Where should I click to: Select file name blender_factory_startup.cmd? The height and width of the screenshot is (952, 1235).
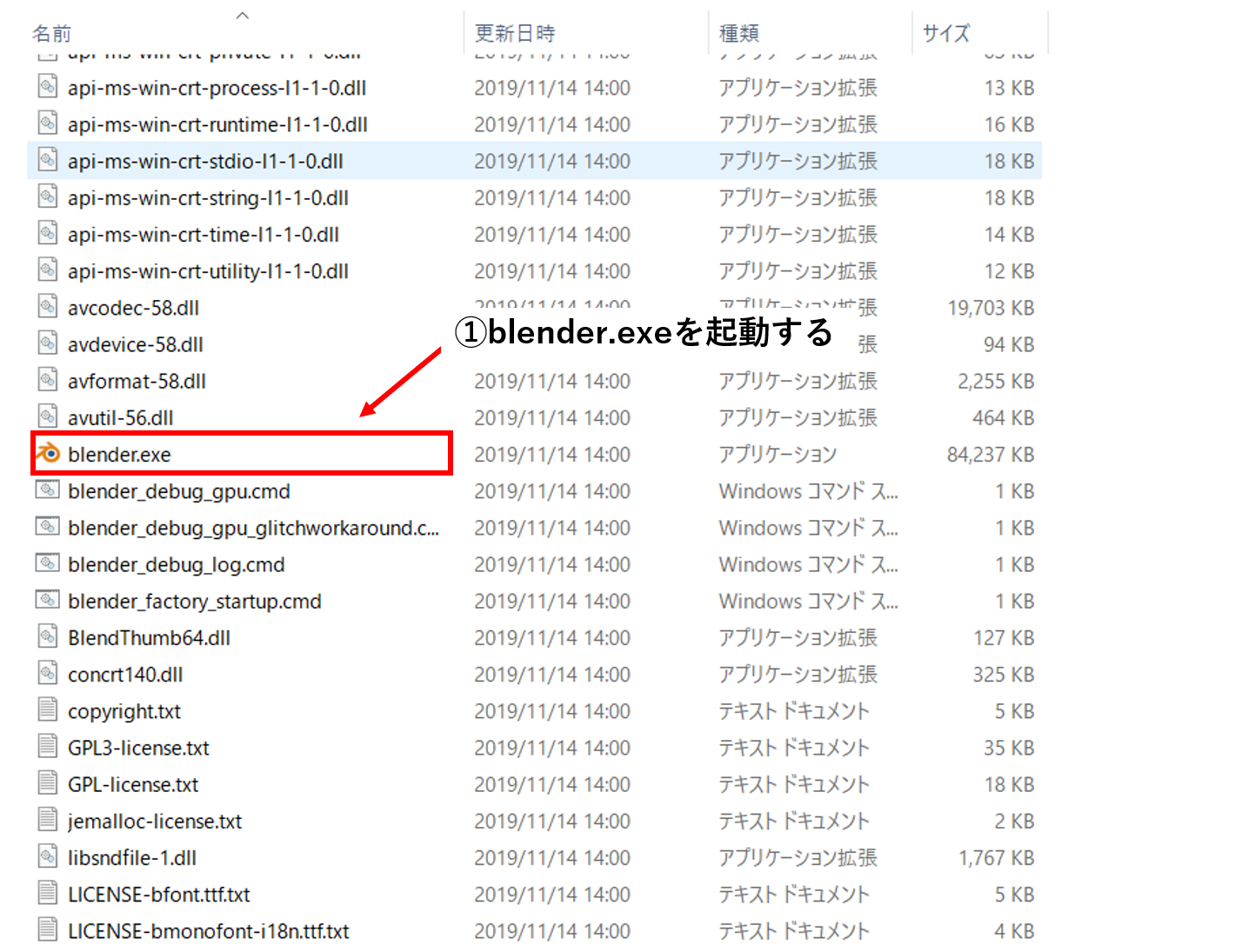pyautogui.click(x=195, y=601)
